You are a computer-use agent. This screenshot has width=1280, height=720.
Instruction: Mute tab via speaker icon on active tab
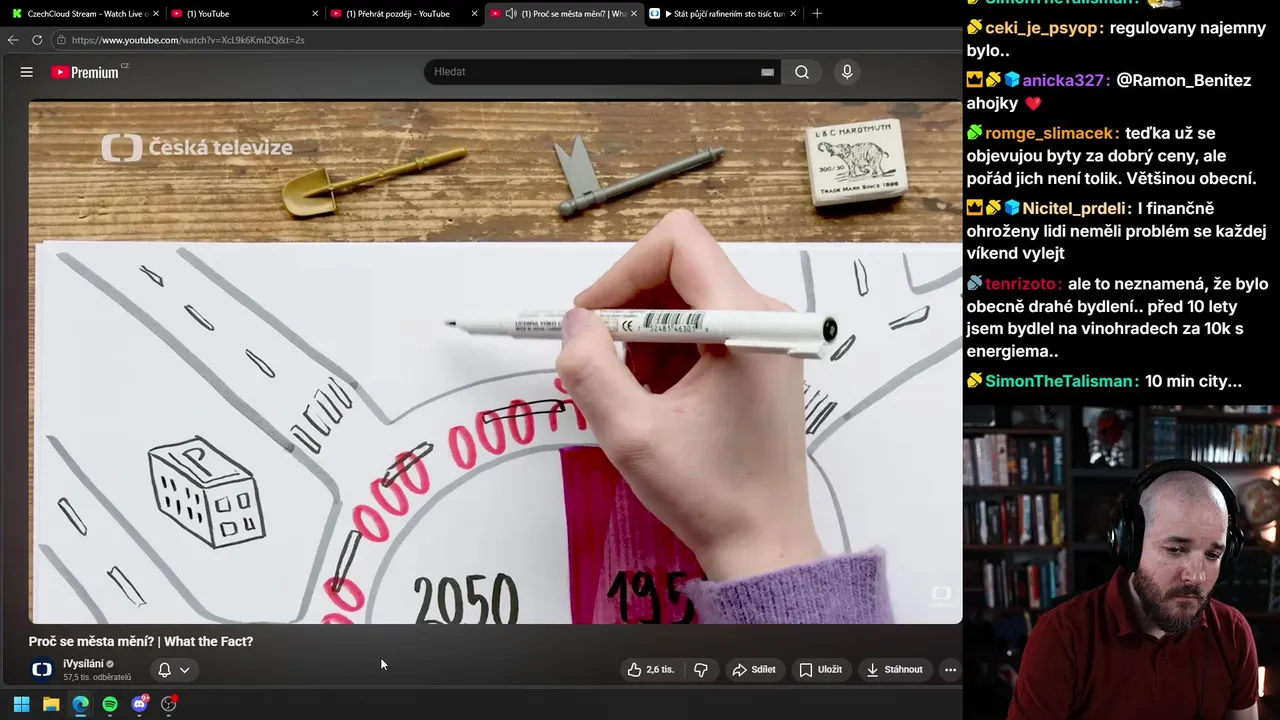pos(511,14)
